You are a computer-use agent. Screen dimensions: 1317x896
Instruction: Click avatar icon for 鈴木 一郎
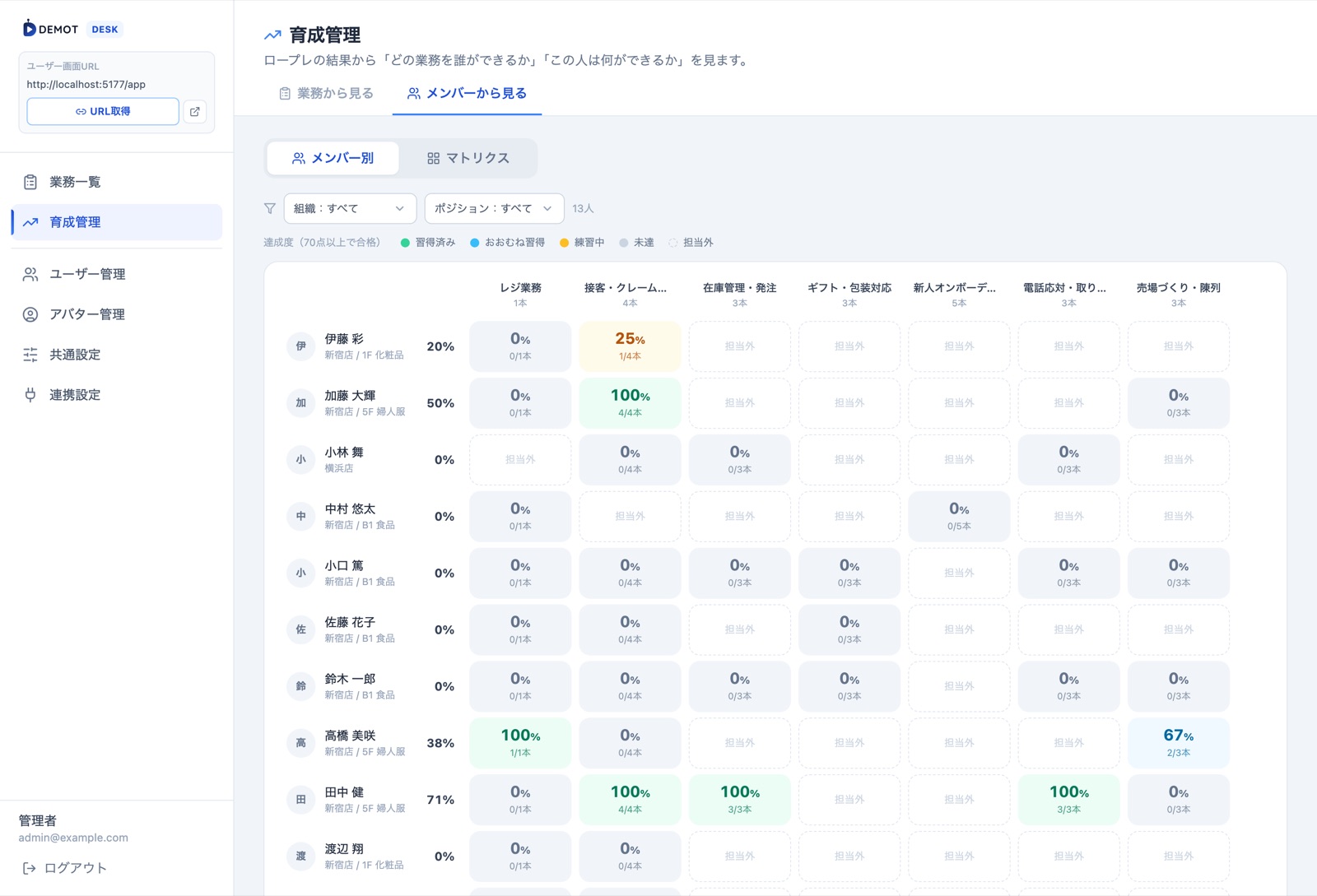pyautogui.click(x=301, y=686)
